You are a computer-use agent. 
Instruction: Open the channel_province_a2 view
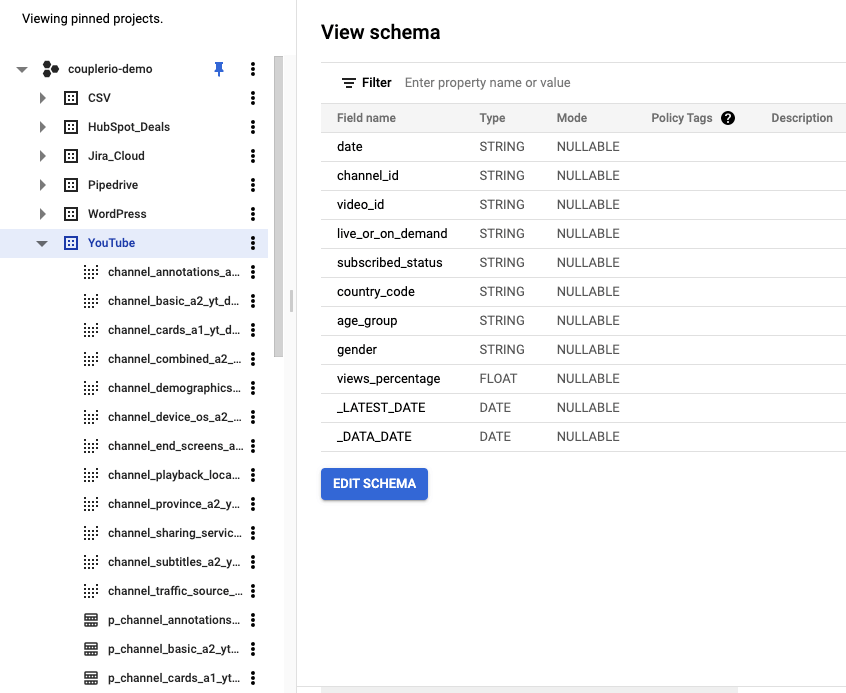[x=174, y=504]
